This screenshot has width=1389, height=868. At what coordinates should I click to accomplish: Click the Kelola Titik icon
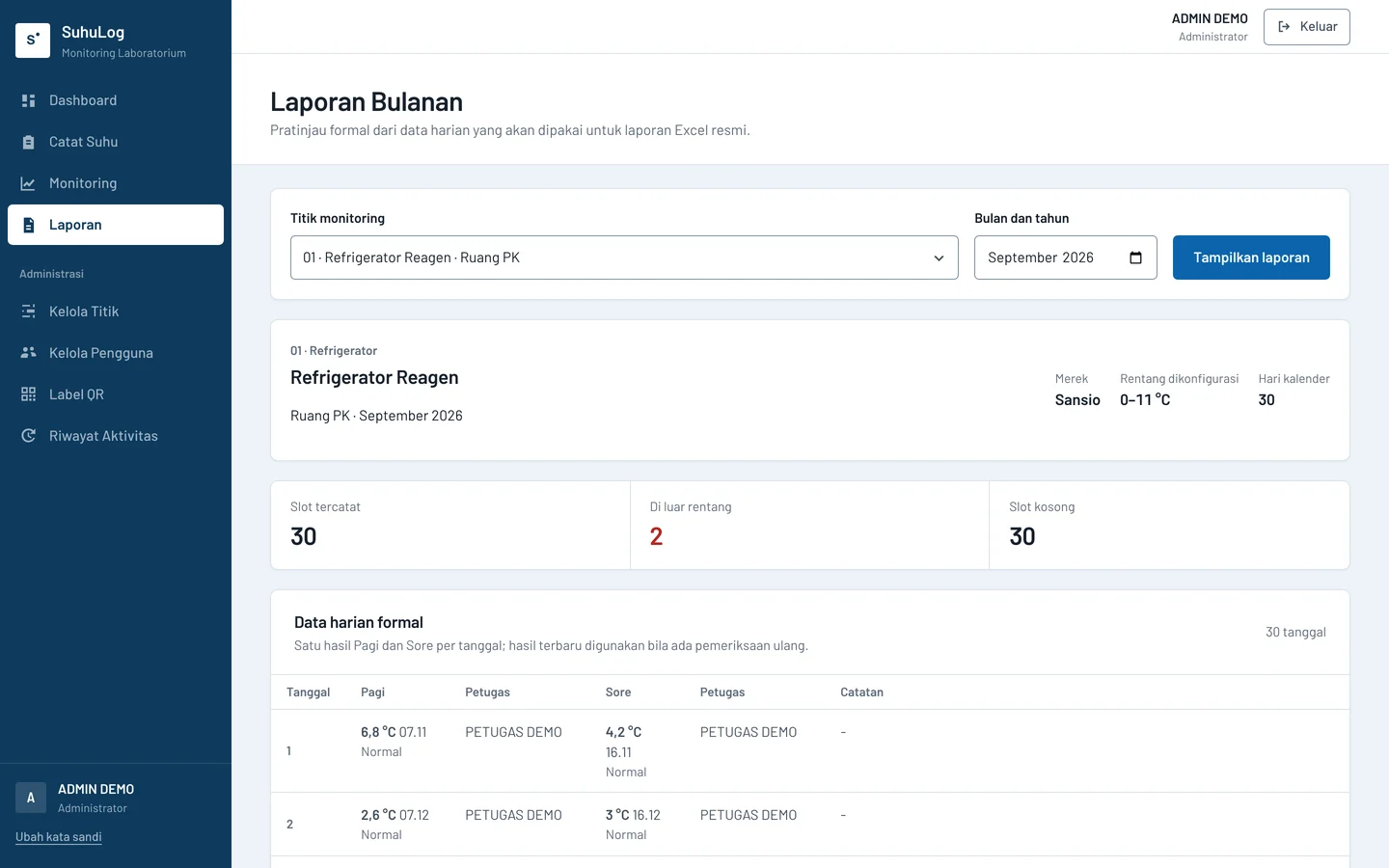point(28,312)
